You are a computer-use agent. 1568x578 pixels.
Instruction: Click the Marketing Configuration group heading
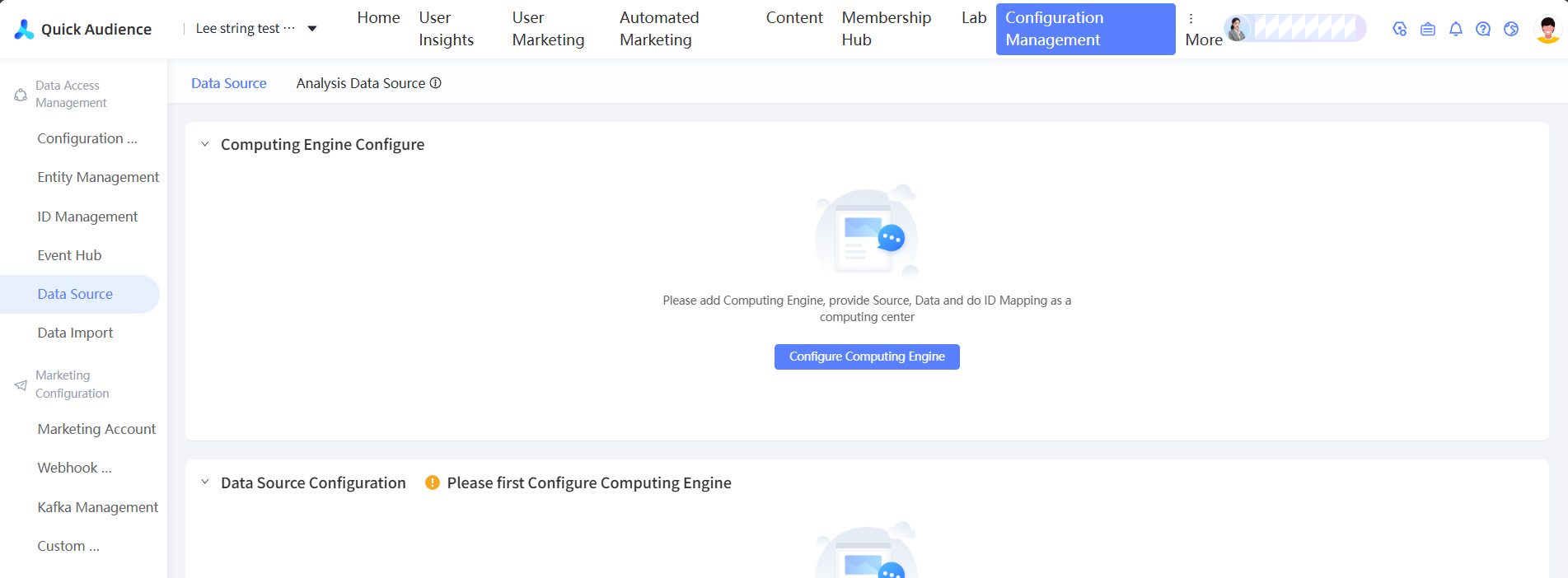click(73, 385)
